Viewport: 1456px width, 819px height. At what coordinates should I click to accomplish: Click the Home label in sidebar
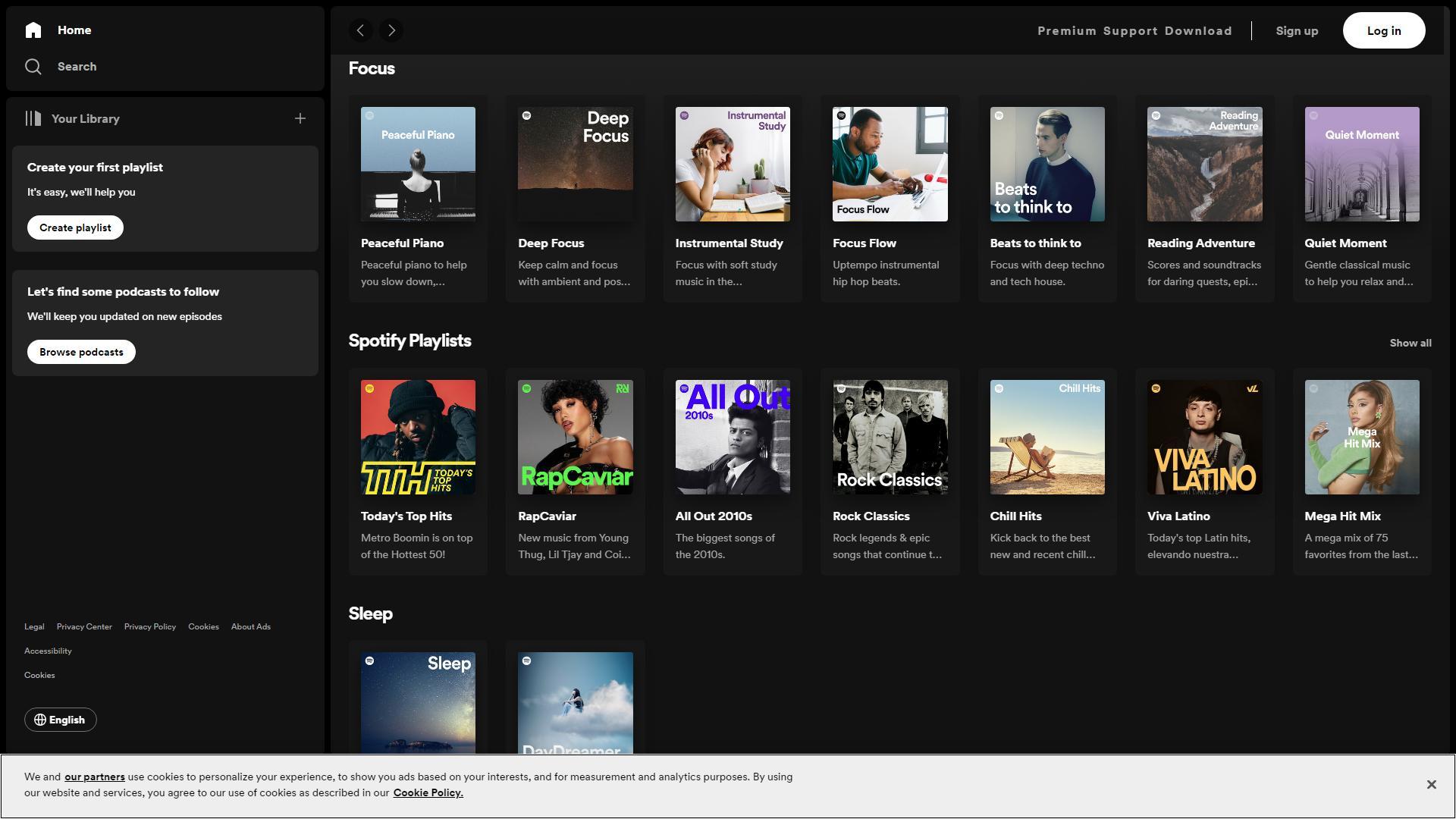(74, 30)
